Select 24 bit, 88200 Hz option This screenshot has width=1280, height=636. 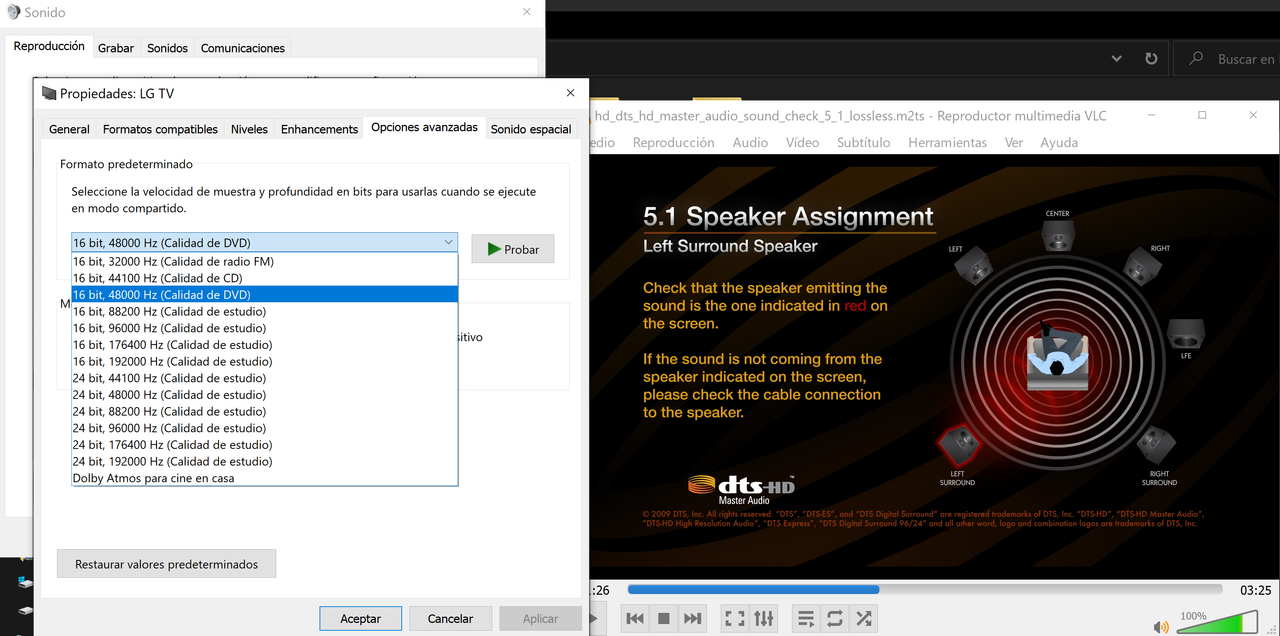[265, 411]
